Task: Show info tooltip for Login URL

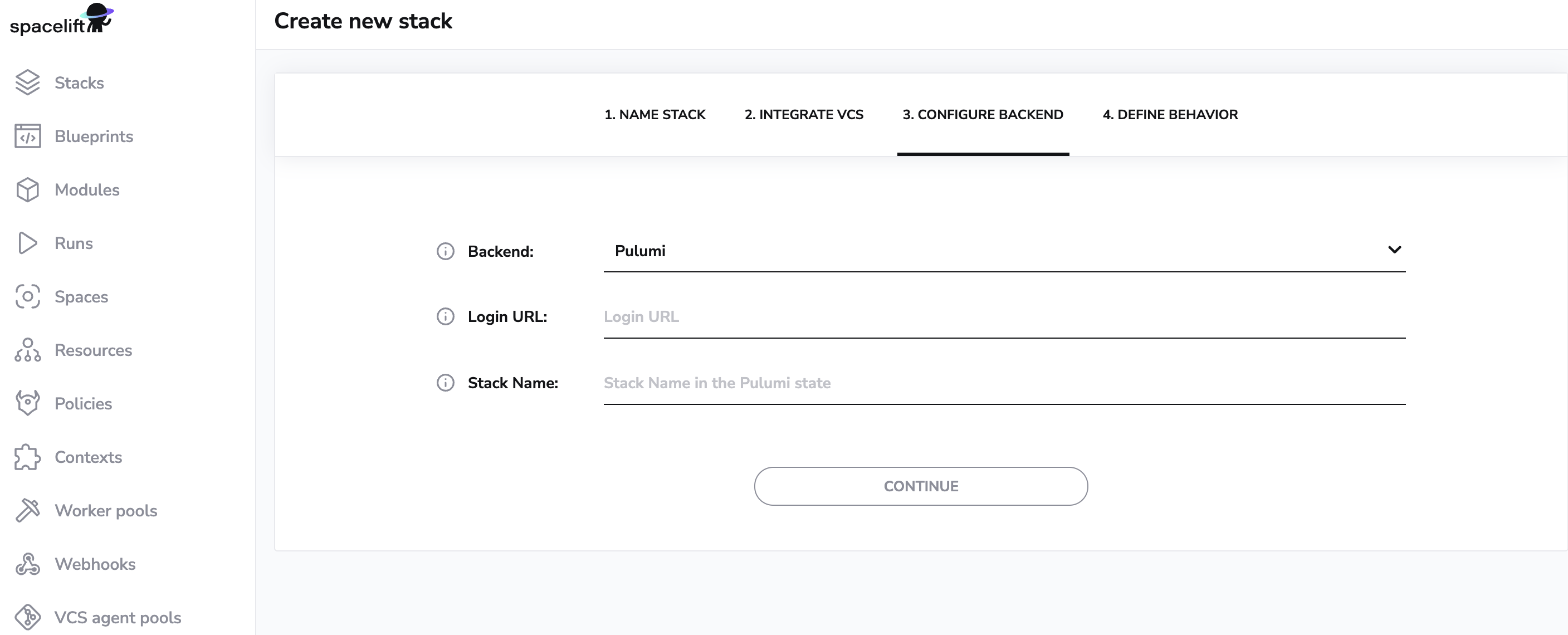Action: click(x=446, y=316)
